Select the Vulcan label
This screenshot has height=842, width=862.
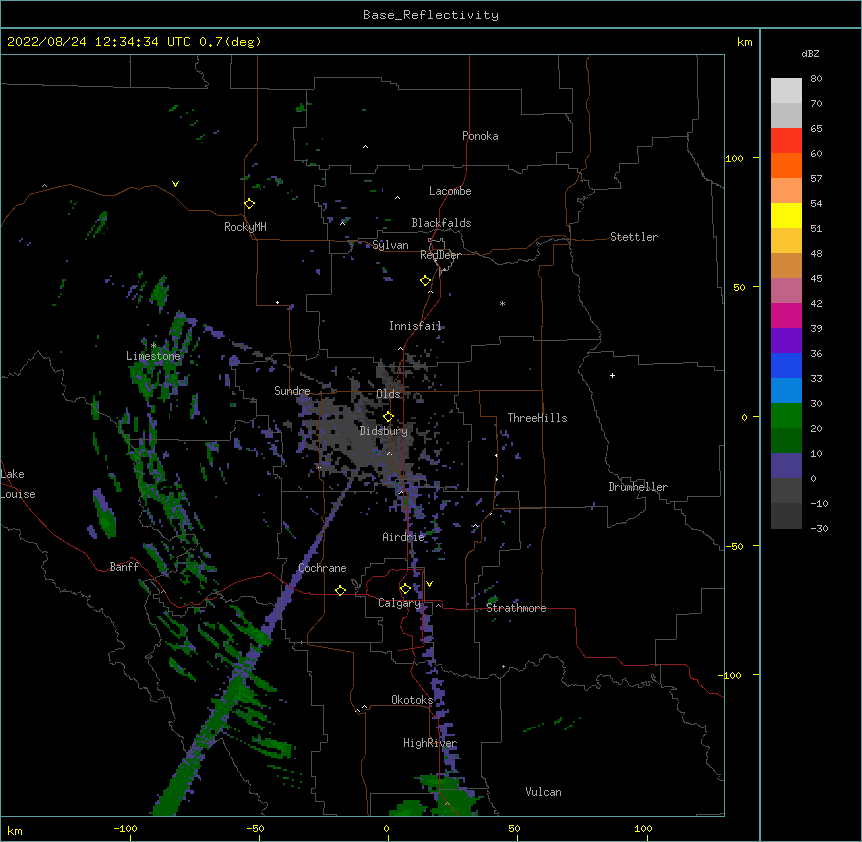(x=543, y=792)
